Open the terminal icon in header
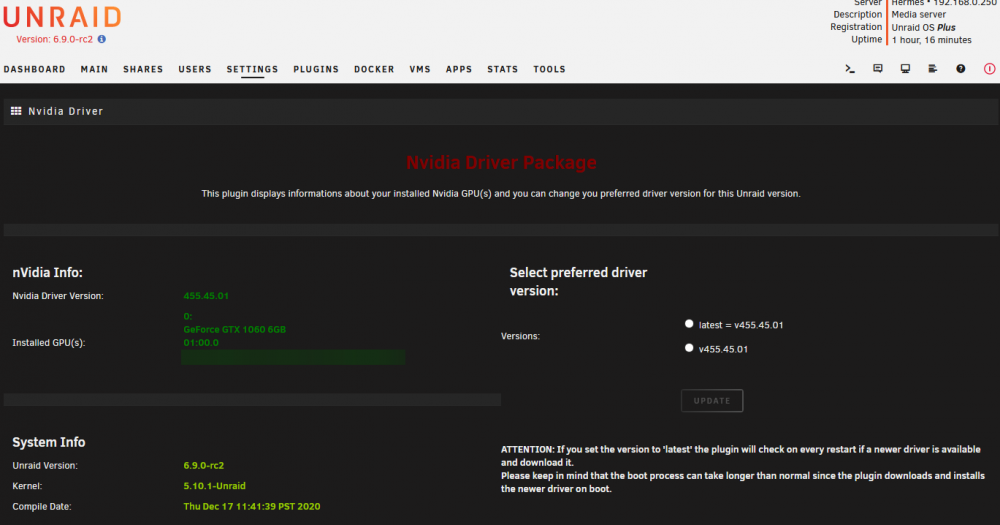 click(849, 69)
